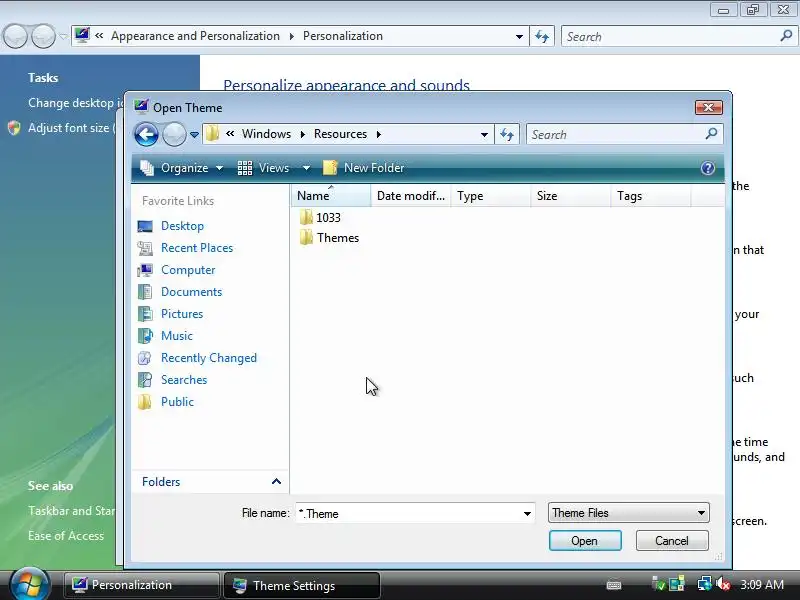Open previous locations dropdown in dialog address bar
The width and height of the screenshot is (800, 600).
tap(484, 135)
